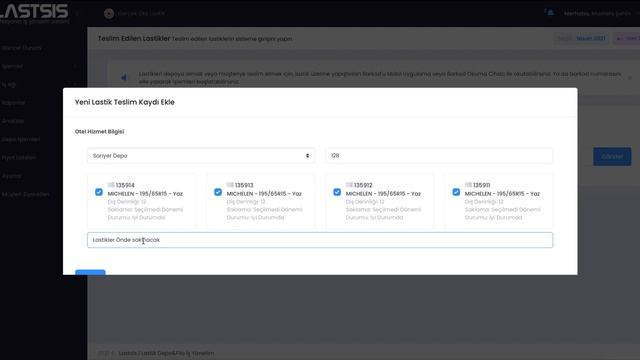Click the barcode icon beside 135912
The height and width of the screenshot is (360, 640).
click(x=349, y=185)
